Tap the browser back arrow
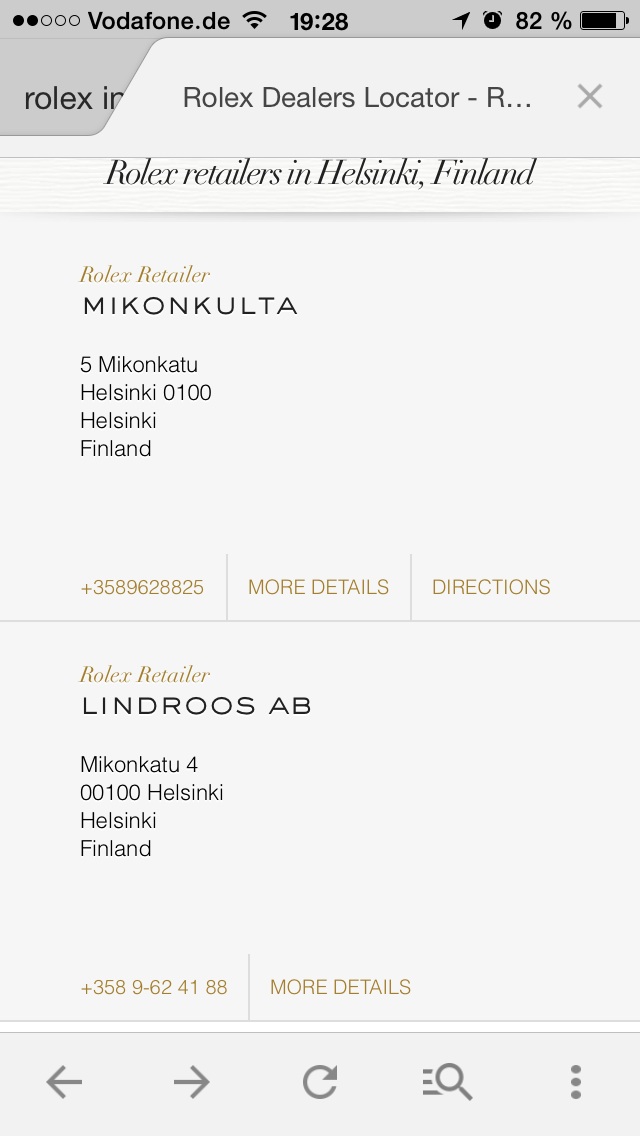This screenshot has width=640, height=1136. 64,1081
